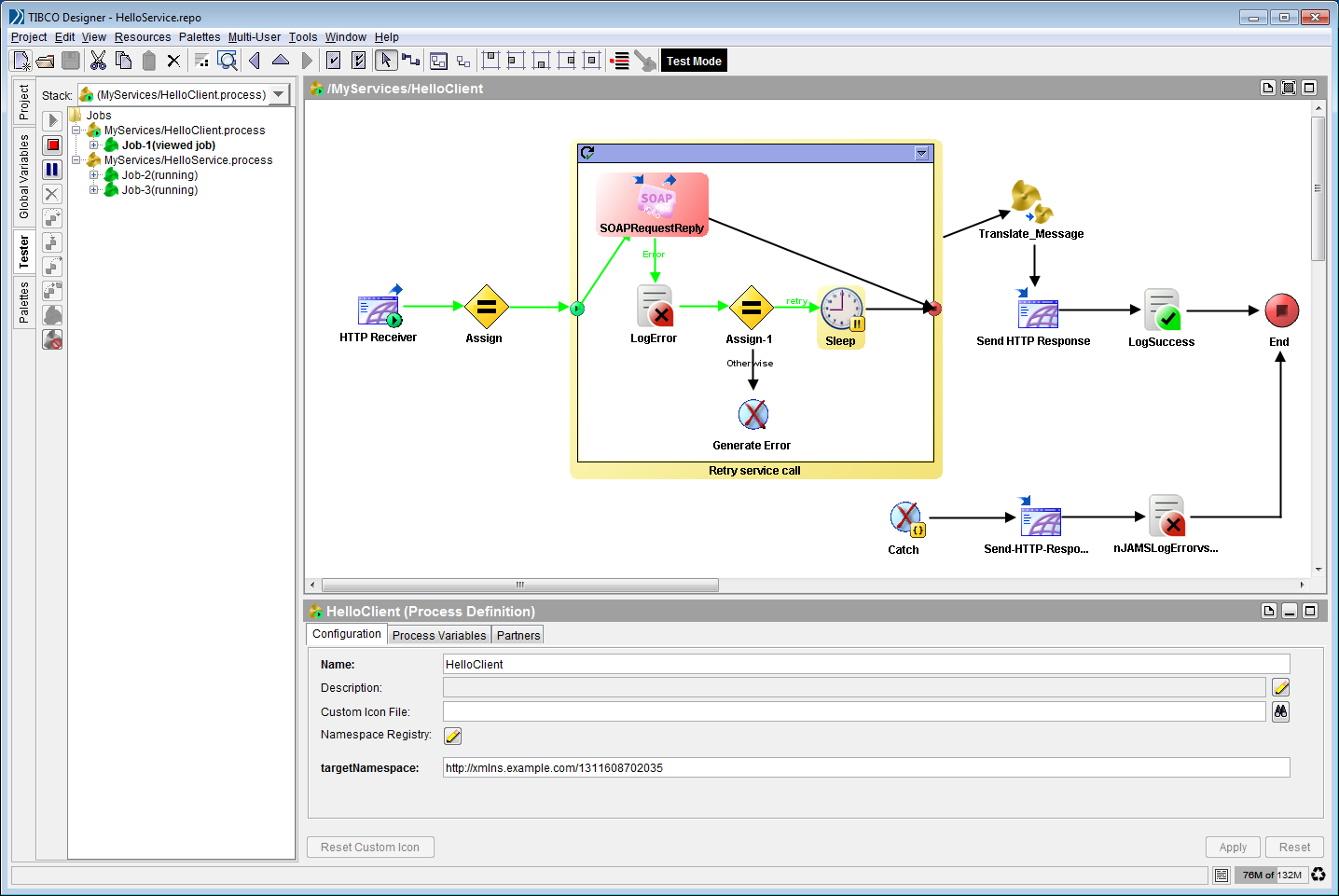Click the HTTP Receiver activity

pyautogui.click(x=379, y=313)
